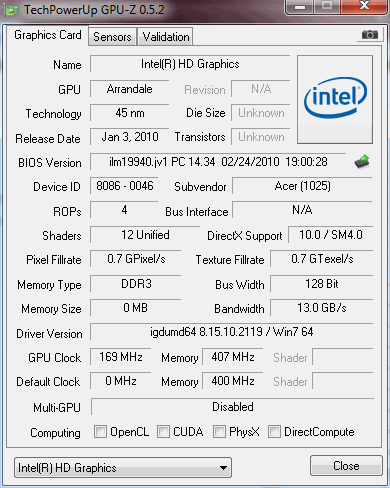Image resolution: width=390 pixels, height=488 pixels.
Task: Click the BIOS save chip icon
Action: [362, 162]
